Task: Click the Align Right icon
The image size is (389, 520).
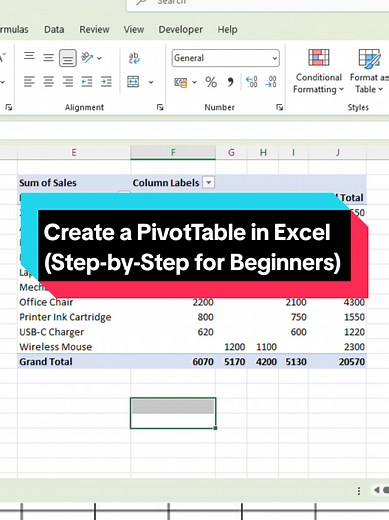Action: pyautogui.click(x=68, y=82)
